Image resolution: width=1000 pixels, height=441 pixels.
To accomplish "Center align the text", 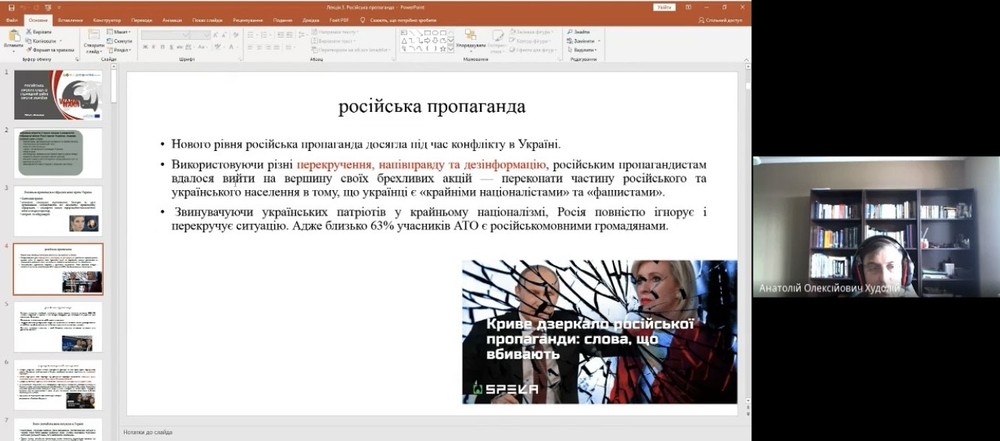I will (259, 47).
